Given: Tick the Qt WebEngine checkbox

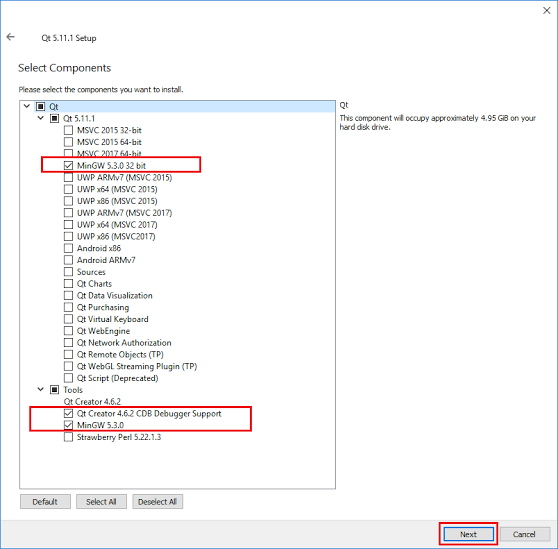Looking at the screenshot, I should (68, 331).
